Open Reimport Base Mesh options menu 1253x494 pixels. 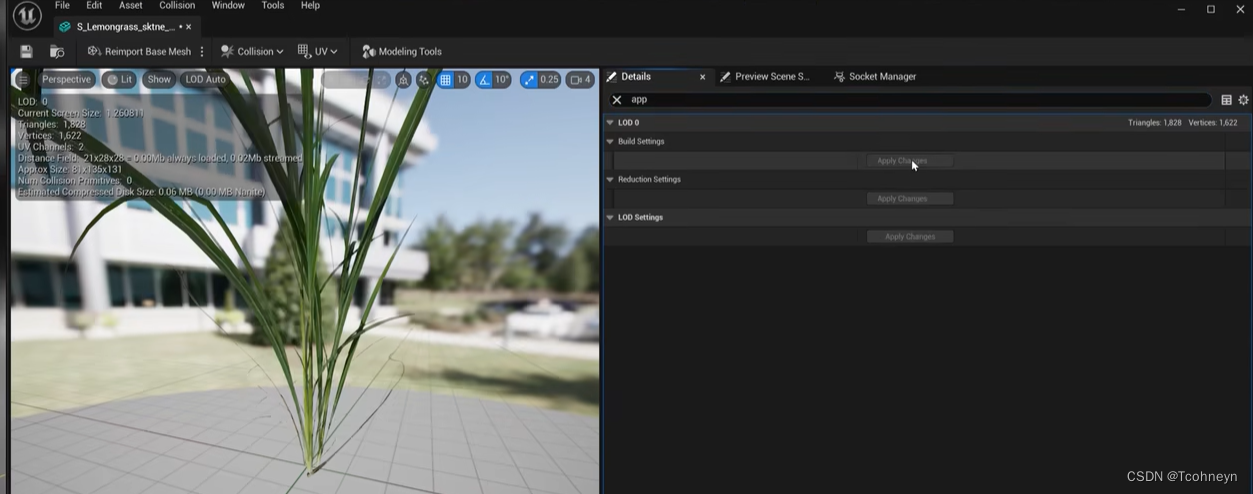click(202, 51)
